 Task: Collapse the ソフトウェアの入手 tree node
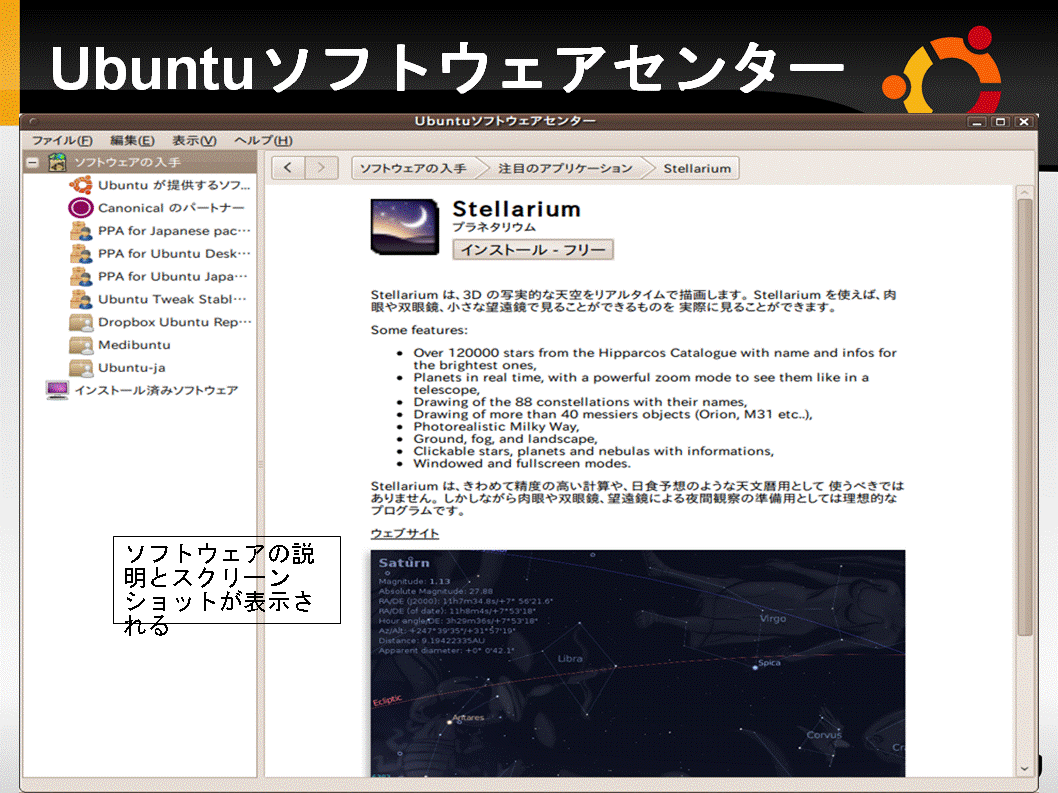(33, 162)
